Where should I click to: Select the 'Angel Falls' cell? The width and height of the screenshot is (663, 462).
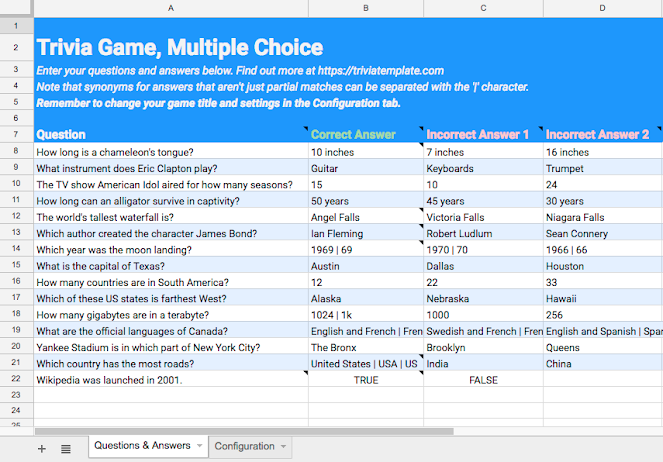[x=366, y=216]
